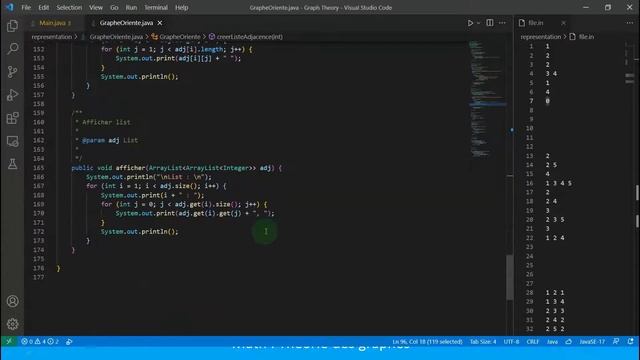Change the UTF-8 file encoding

[511, 341]
